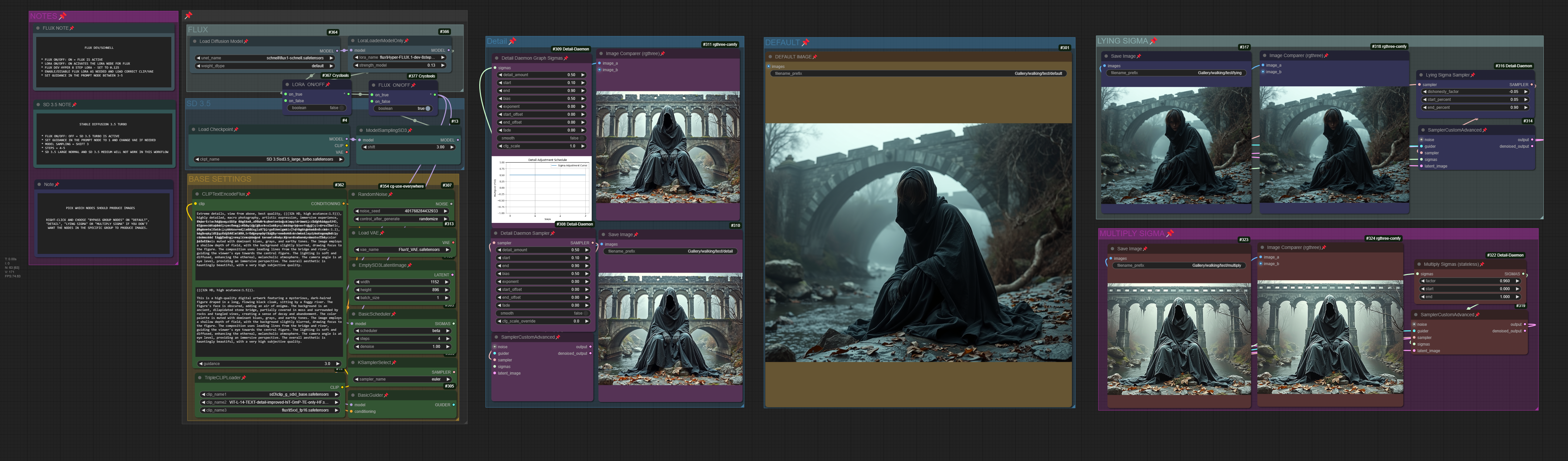The height and width of the screenshot is (461, 1568).
Task: Click collapse dot on CLIPTextEncodeFlux node
Action: pyautogui.click(x=197, y=194)
